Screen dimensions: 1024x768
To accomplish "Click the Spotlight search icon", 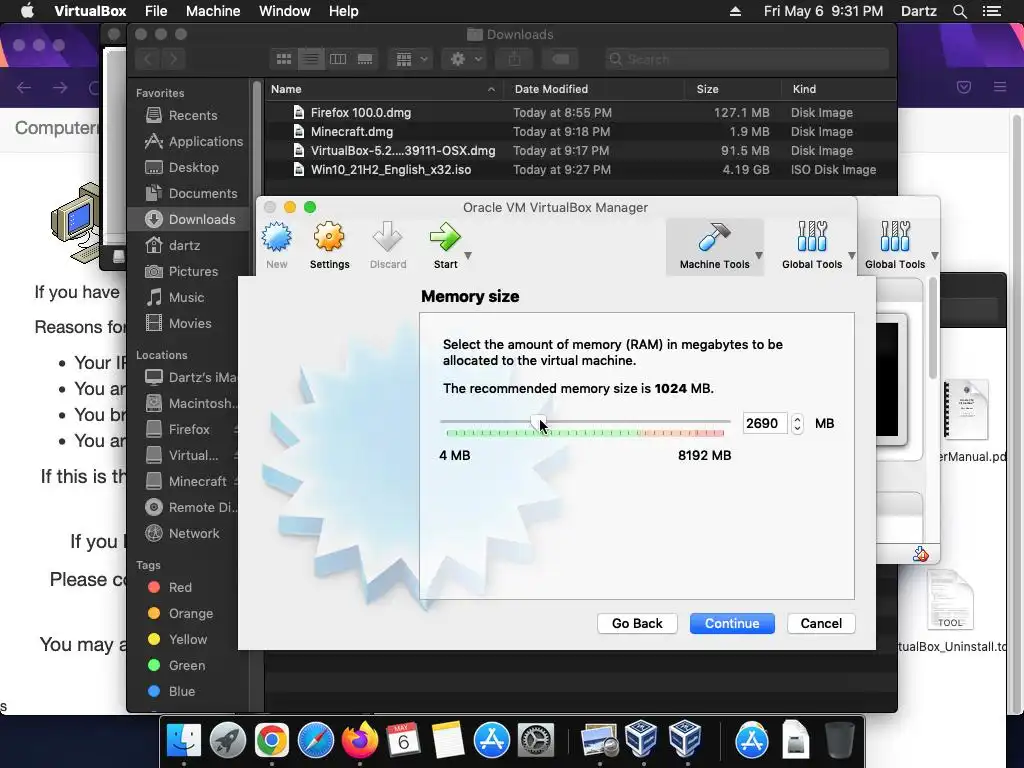I will 959,11.
